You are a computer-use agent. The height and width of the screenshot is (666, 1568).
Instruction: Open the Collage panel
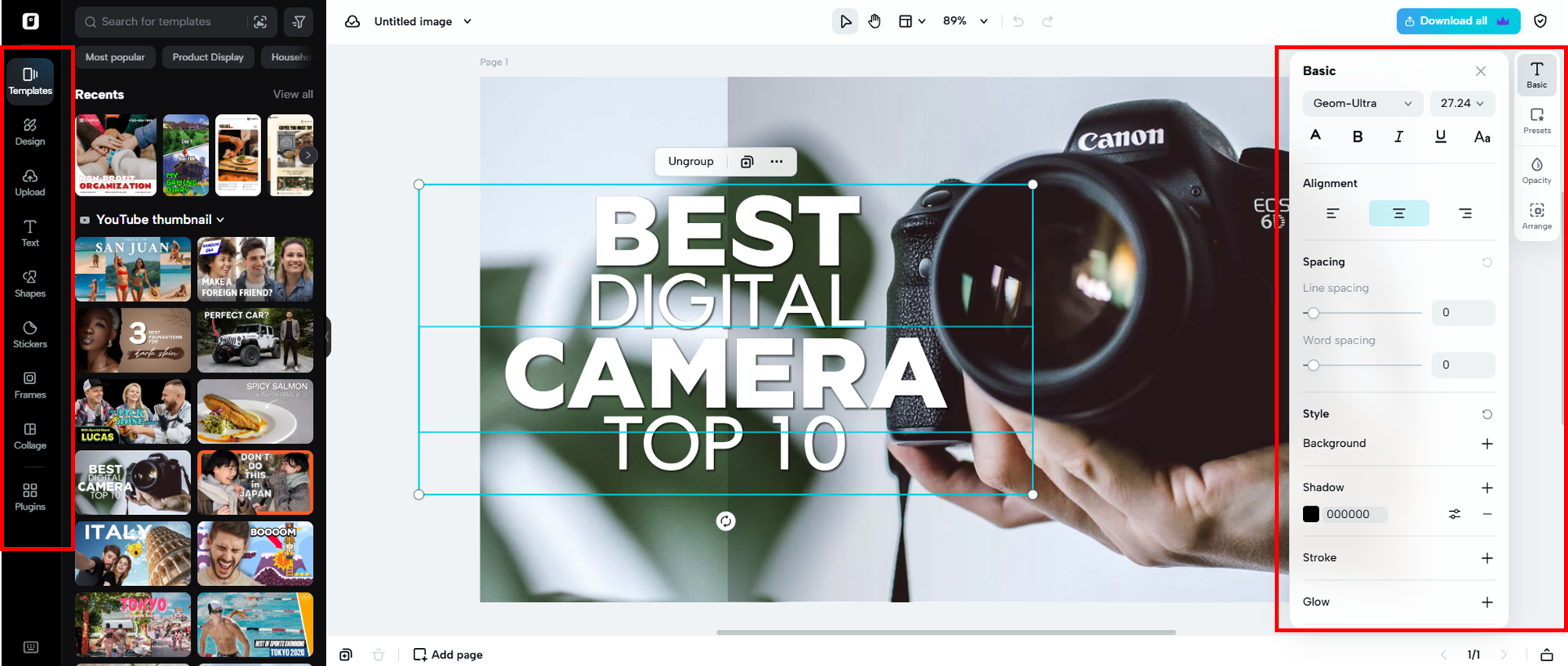point(30,436)
